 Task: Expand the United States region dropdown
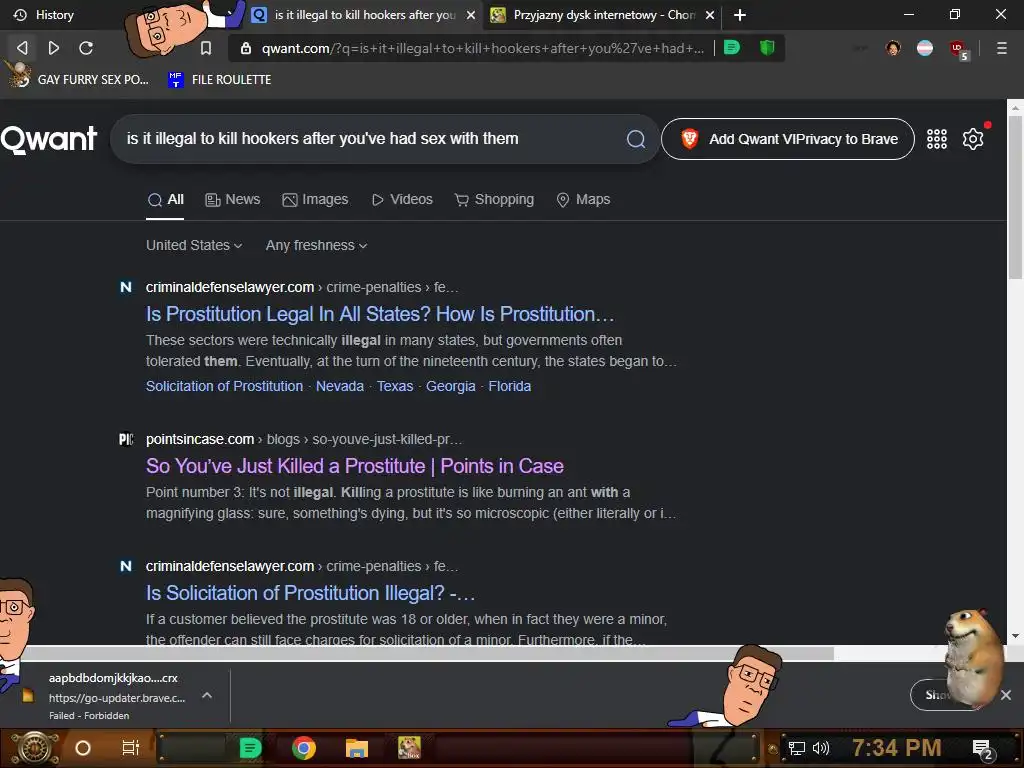pyautogui.click(x=194, y=246)
